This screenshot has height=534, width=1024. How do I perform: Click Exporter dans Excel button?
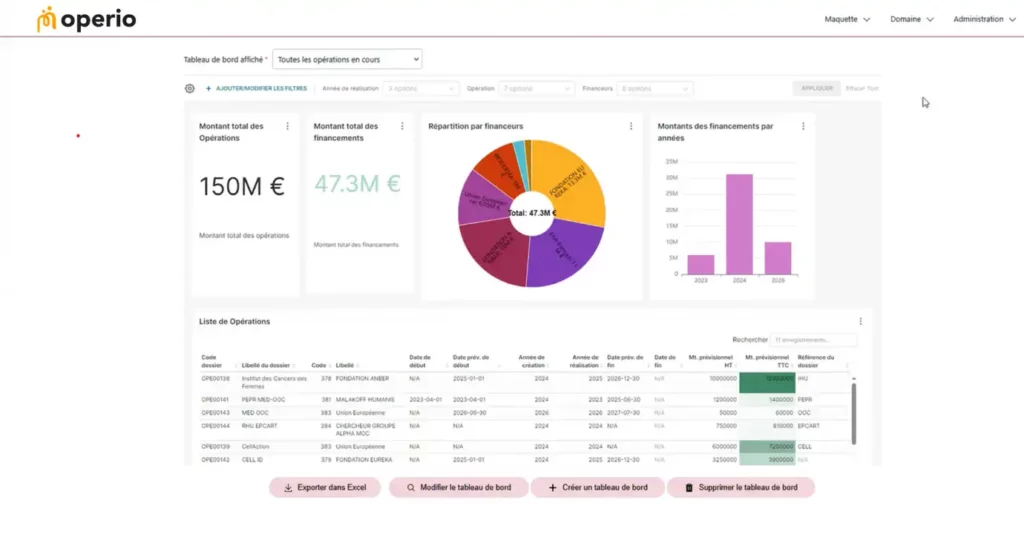coord(325,488)
